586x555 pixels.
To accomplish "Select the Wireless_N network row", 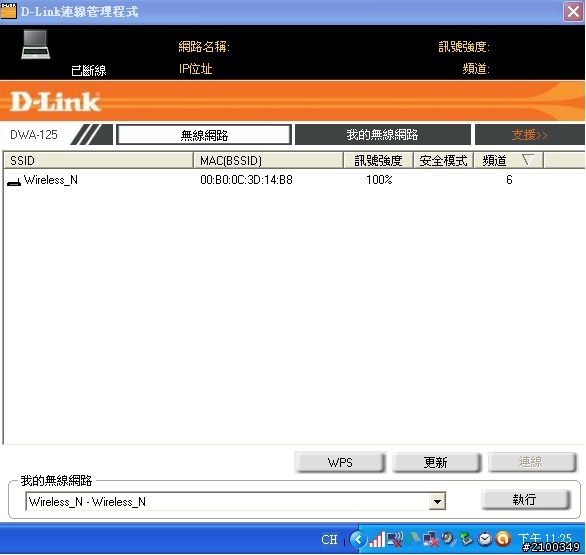I will click(x=294, y=180).
